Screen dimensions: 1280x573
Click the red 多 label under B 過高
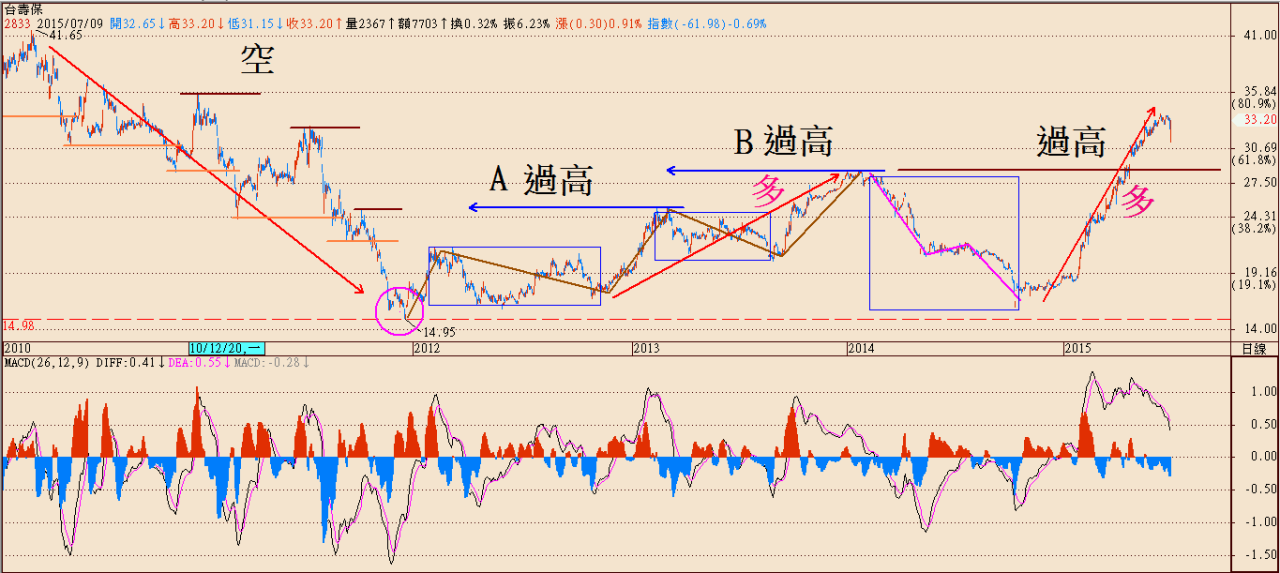coord(767,191)
